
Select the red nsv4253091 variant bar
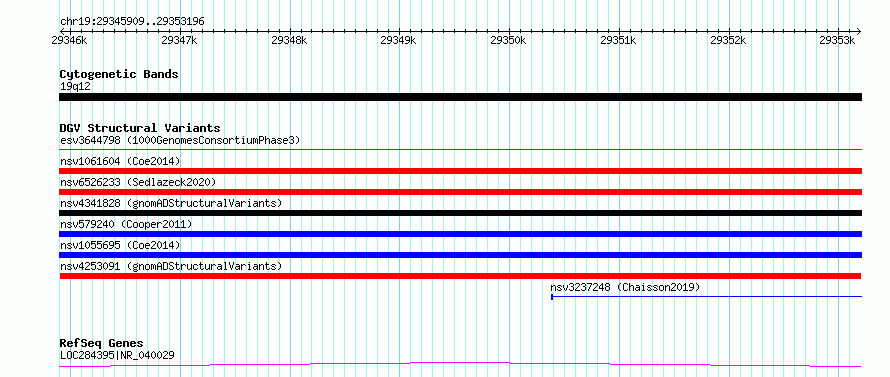click(460, 276)
